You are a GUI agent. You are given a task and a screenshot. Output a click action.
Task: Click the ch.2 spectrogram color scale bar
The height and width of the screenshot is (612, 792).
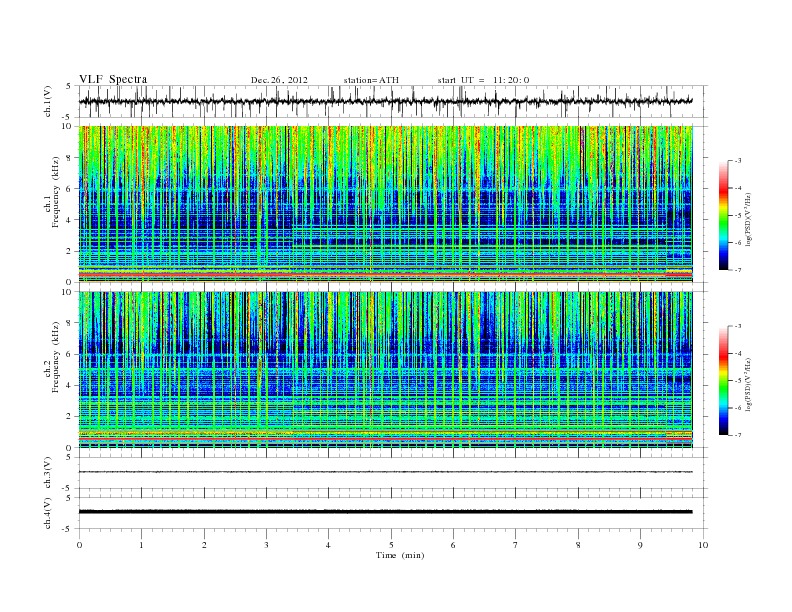click(723, 381)
